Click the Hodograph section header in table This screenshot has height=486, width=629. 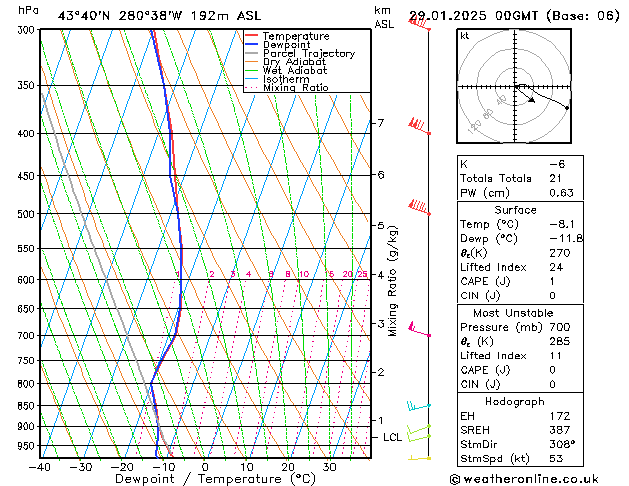click(x=516, y=401)
